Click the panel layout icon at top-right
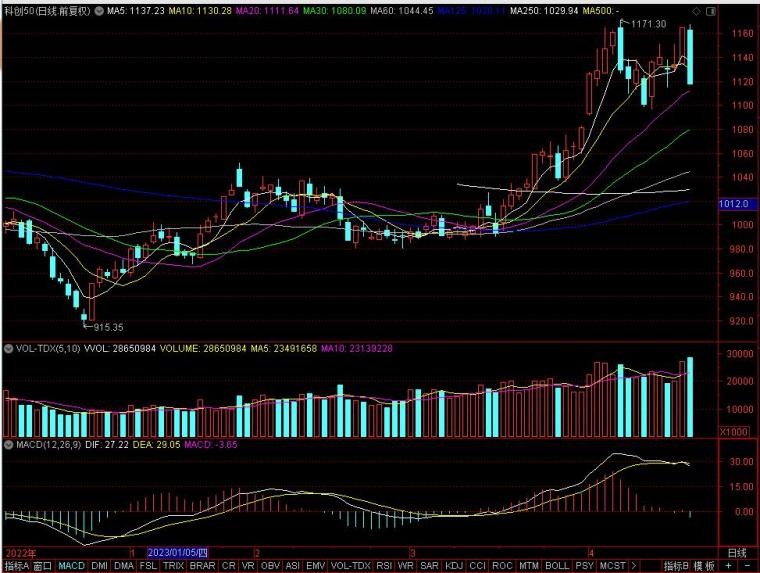The image size is (760, 573). click(711, 11)
